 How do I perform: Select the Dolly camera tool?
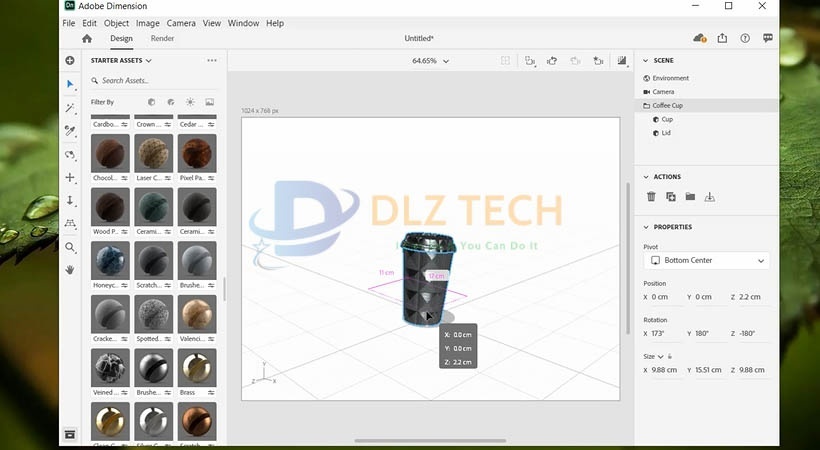tap(70, 200)
